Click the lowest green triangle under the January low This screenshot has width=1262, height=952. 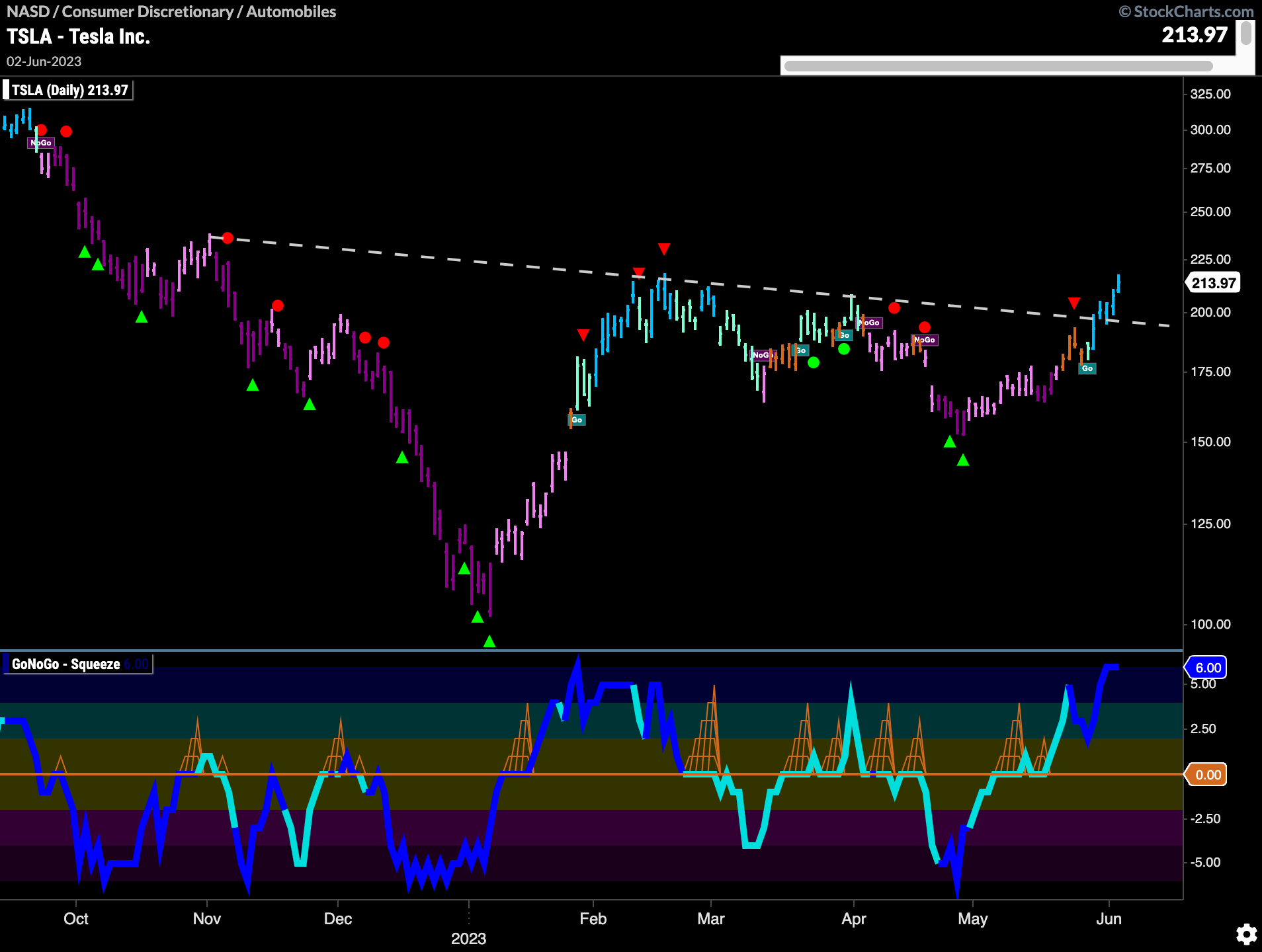489,641
